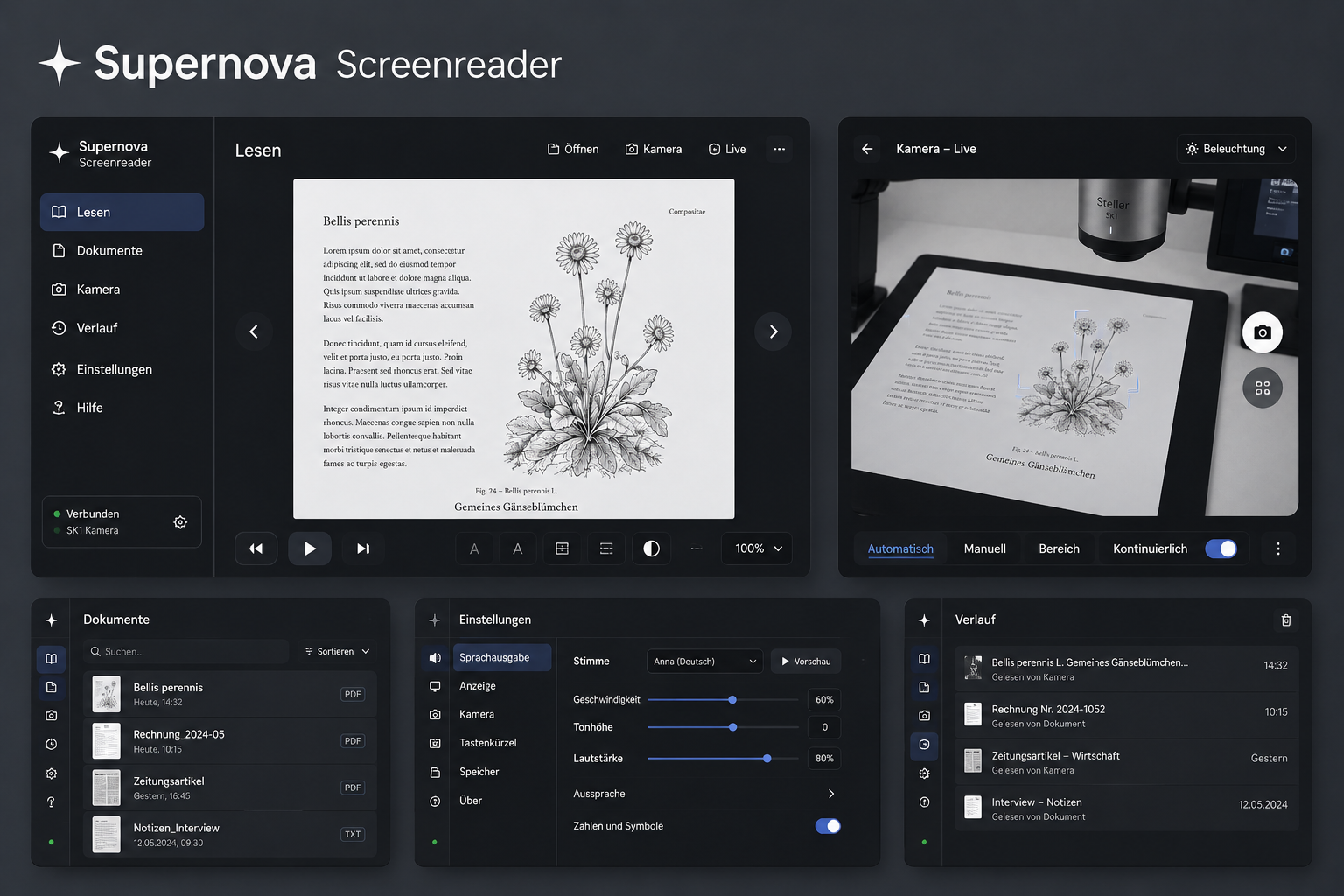Delete history with the trash icon in Verlauf

tap(1286, 619)
